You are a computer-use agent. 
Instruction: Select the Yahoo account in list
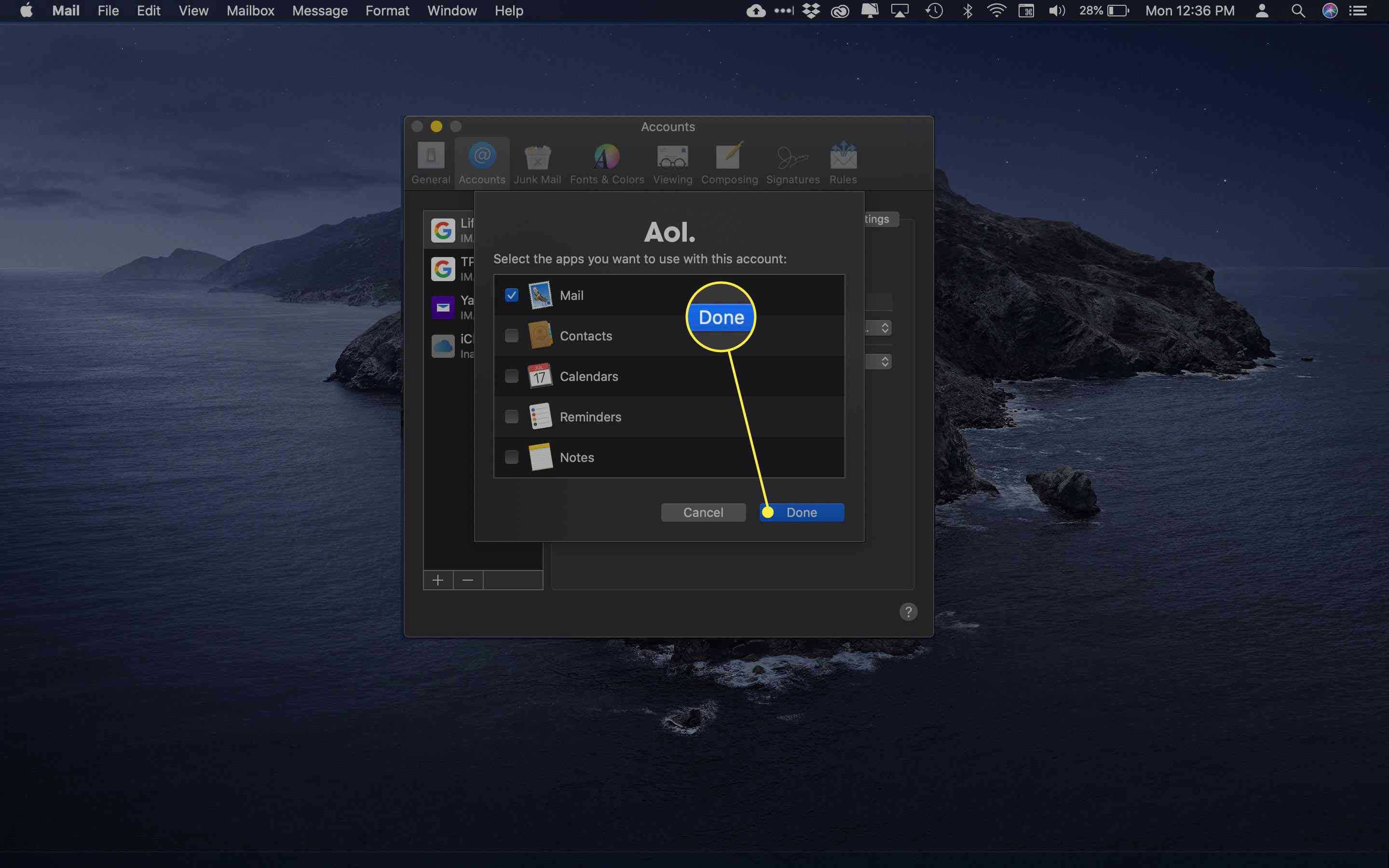449,307
